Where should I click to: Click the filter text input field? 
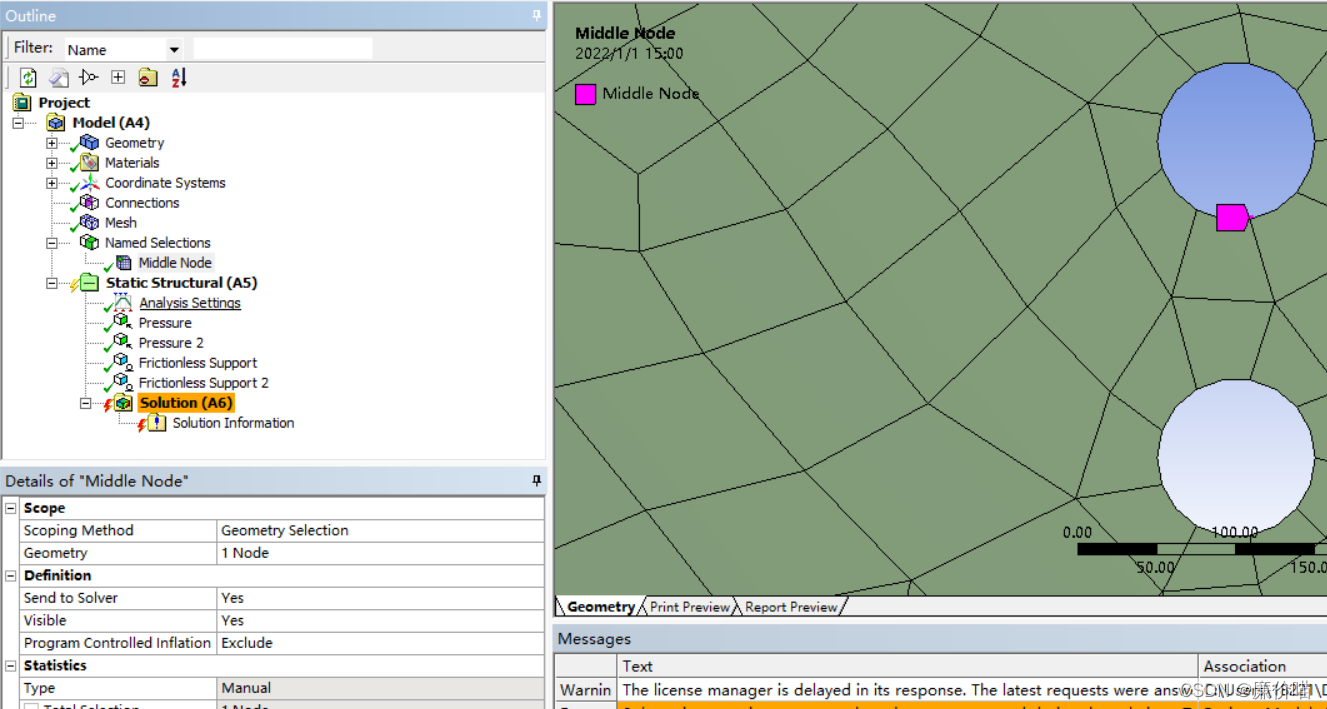[282, 49]
